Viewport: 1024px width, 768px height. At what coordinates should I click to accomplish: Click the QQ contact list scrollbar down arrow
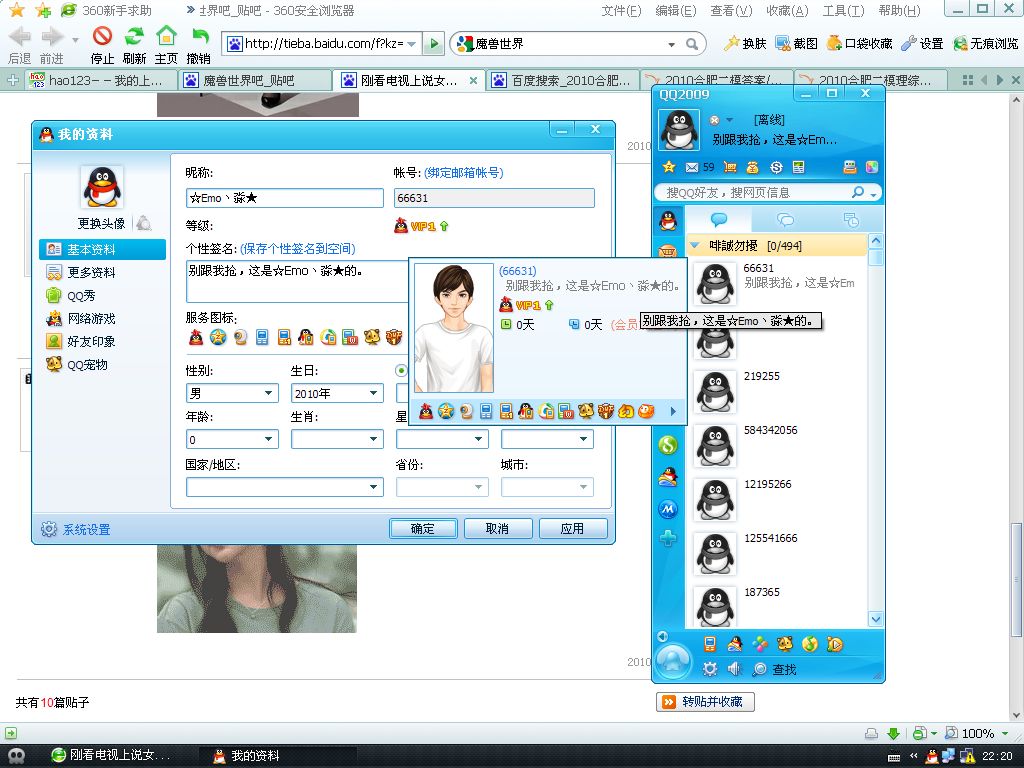click(876, 618)
